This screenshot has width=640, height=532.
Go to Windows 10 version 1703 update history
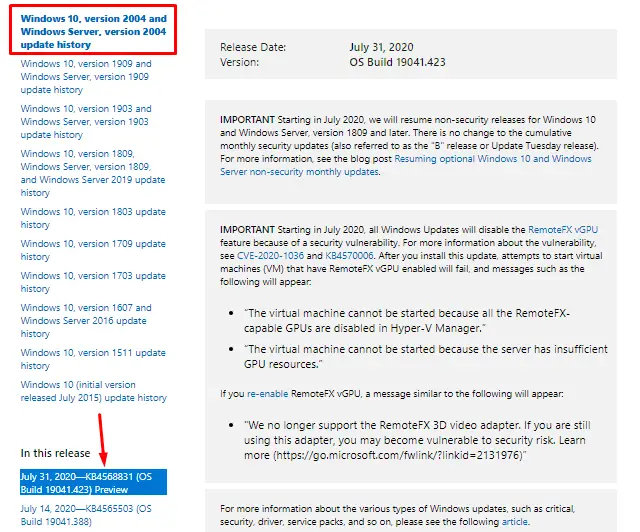93,282
